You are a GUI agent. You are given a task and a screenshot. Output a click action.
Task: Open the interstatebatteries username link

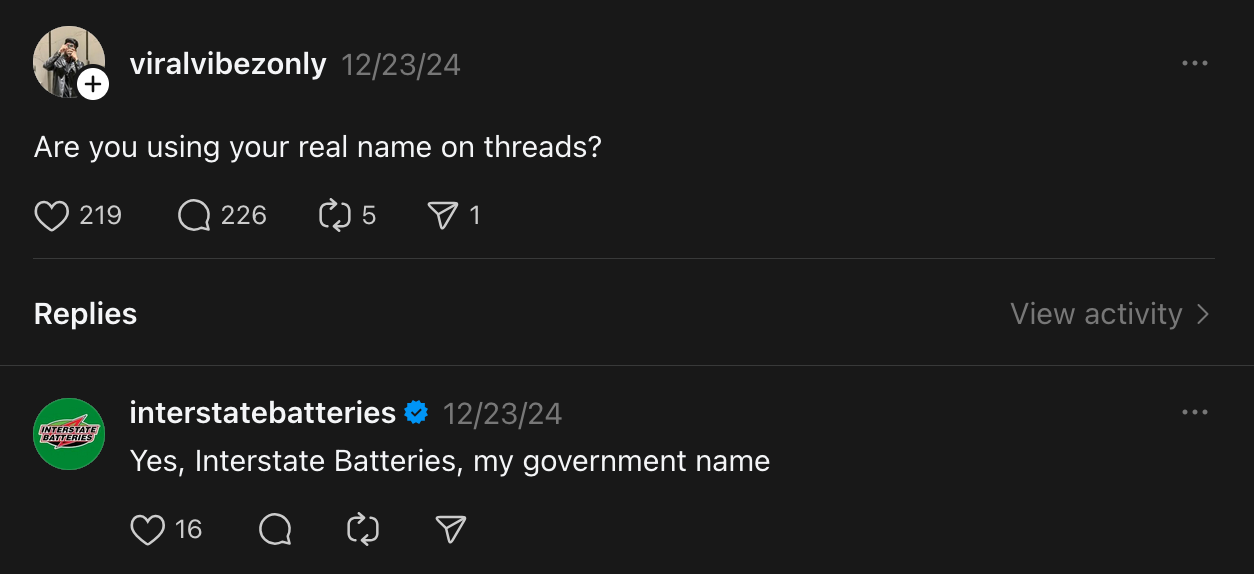[x=263, y=413]
